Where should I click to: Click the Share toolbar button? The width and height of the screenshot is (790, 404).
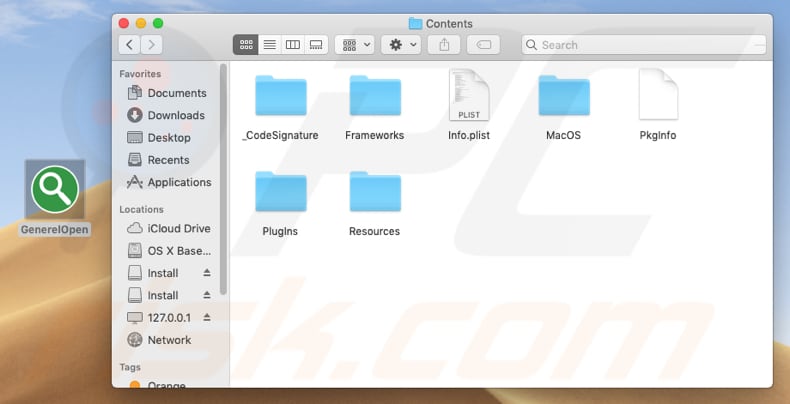pos(444,45)
